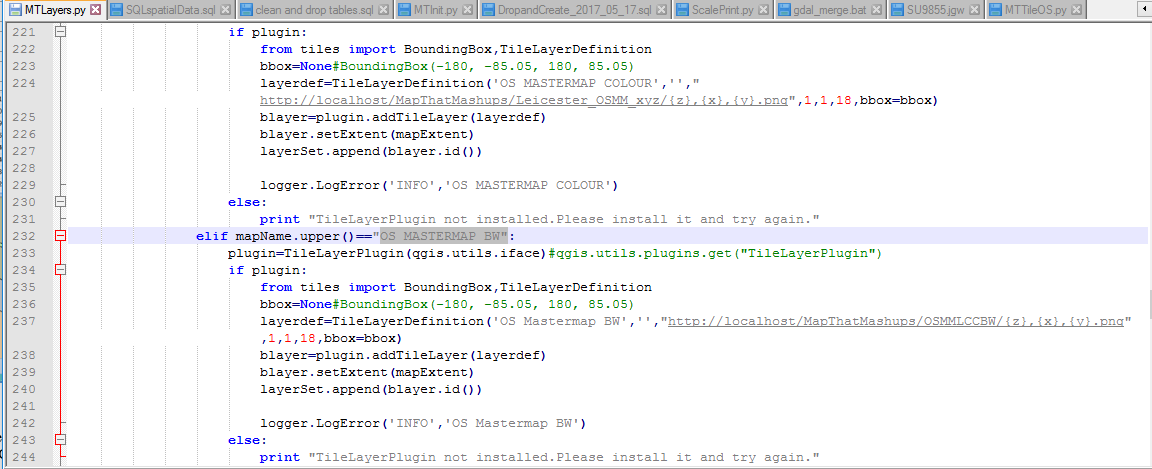Click the print statement on line 244
This screenshot has width=1152, height=469.
(539, 457)
